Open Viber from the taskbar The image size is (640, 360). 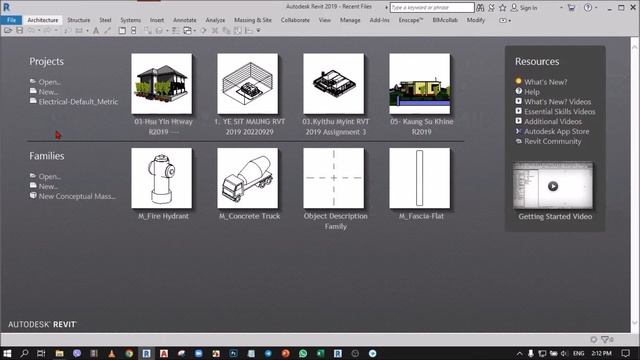(x=77, y=353)
